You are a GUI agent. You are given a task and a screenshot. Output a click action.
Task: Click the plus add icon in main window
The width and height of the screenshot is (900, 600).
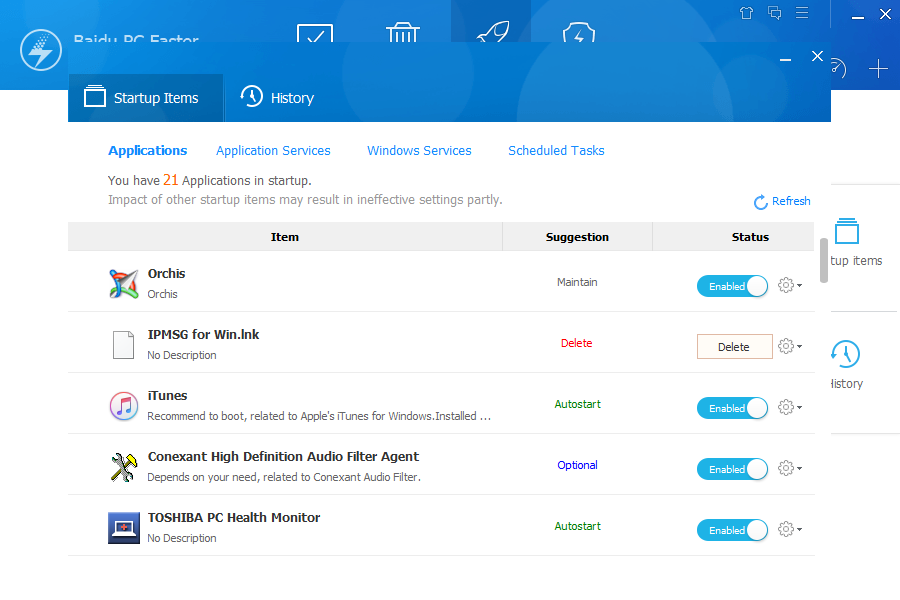tap(878, 69)
